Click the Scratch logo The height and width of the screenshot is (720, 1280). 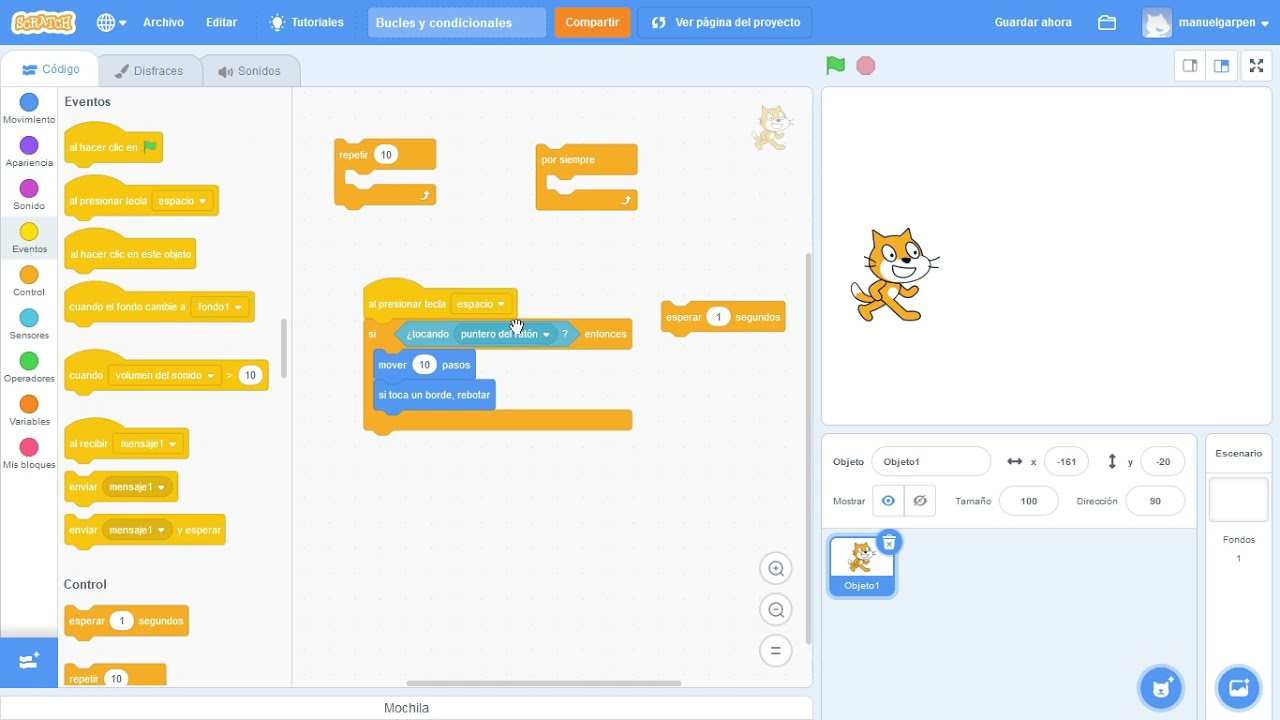43,22
